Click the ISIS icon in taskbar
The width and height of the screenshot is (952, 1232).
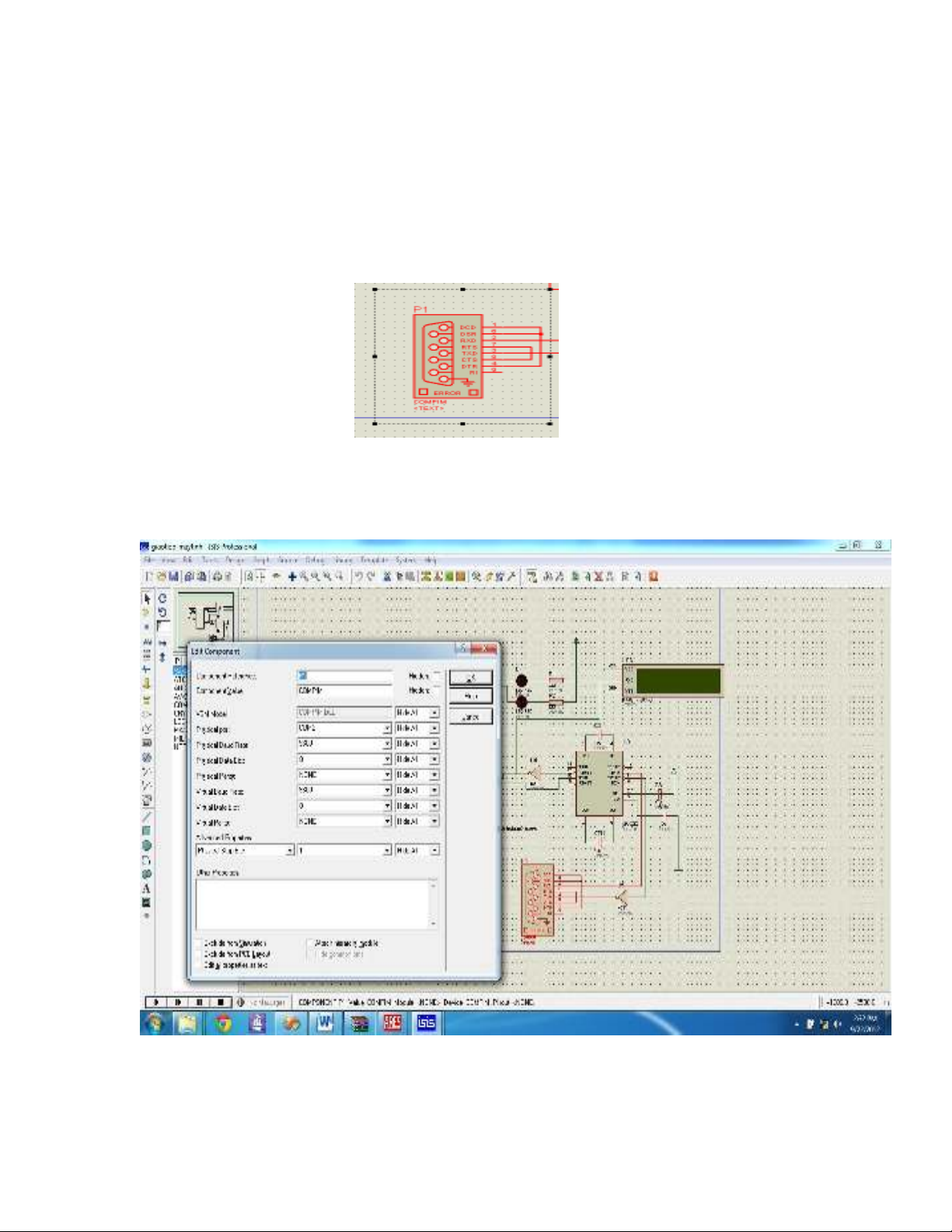(427, 1024)
